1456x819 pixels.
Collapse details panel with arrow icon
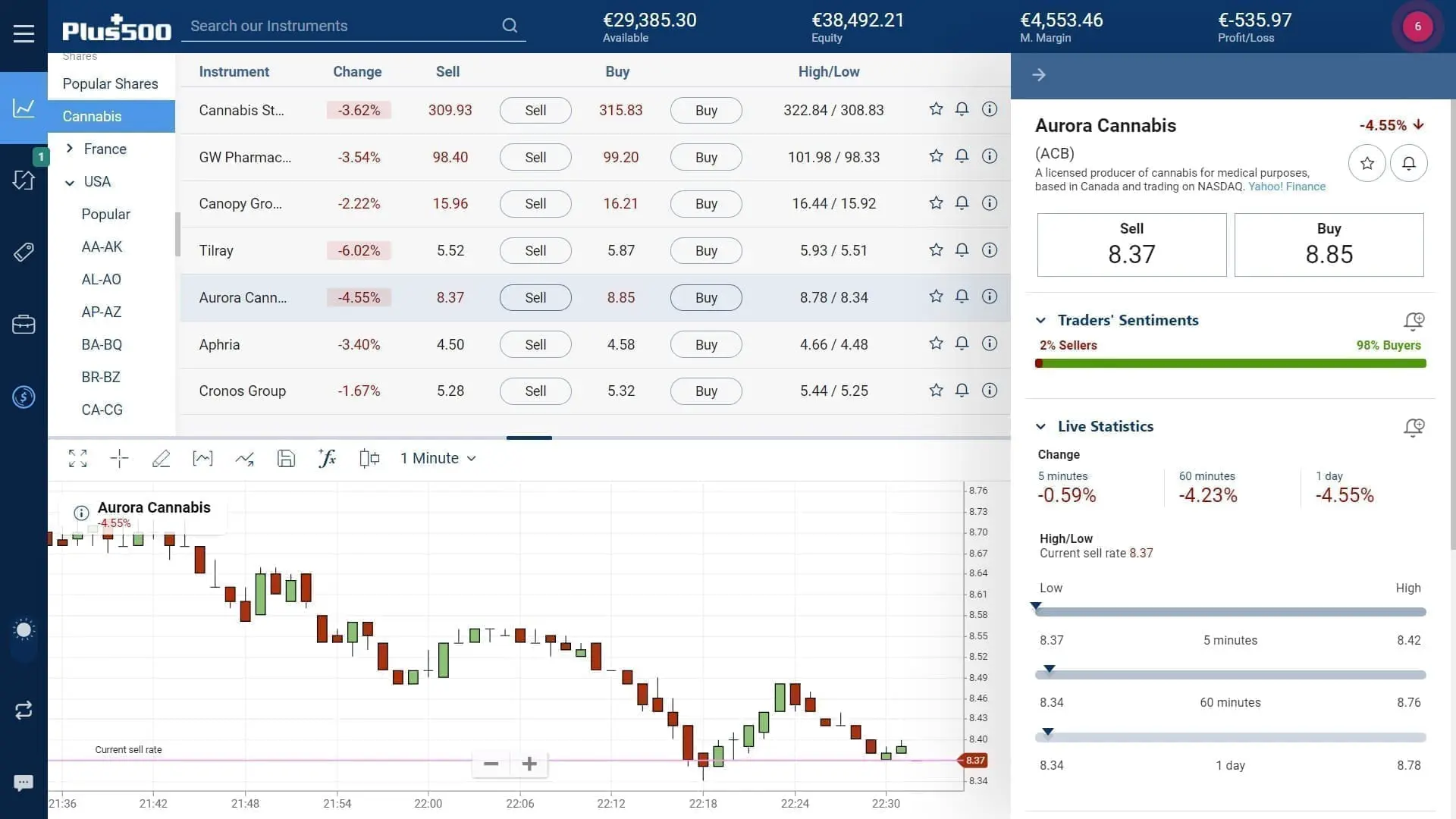pyautogui.click(x=1039, y=75)
